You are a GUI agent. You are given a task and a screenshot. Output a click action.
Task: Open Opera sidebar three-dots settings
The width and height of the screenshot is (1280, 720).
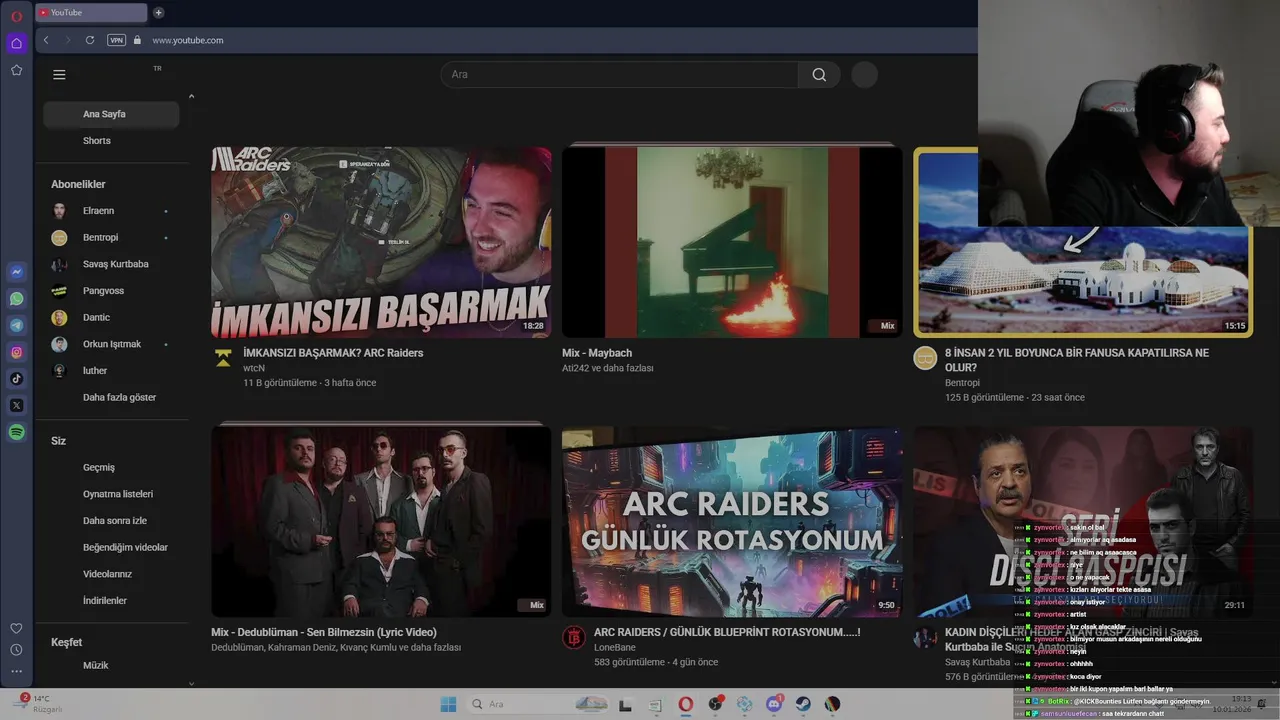(x=16, y=672)
